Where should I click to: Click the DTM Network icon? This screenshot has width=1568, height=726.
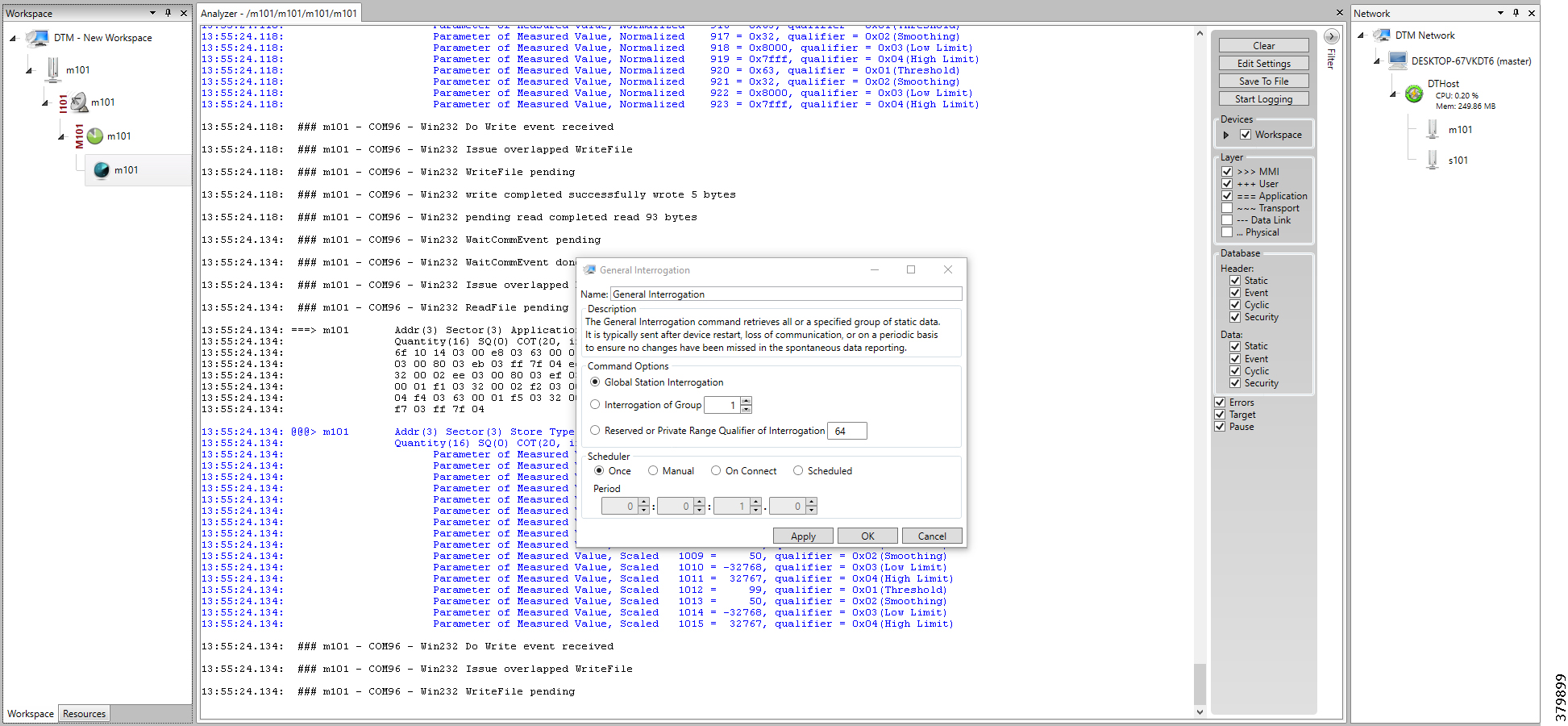pyautogui.click(x=1382, y=35)
